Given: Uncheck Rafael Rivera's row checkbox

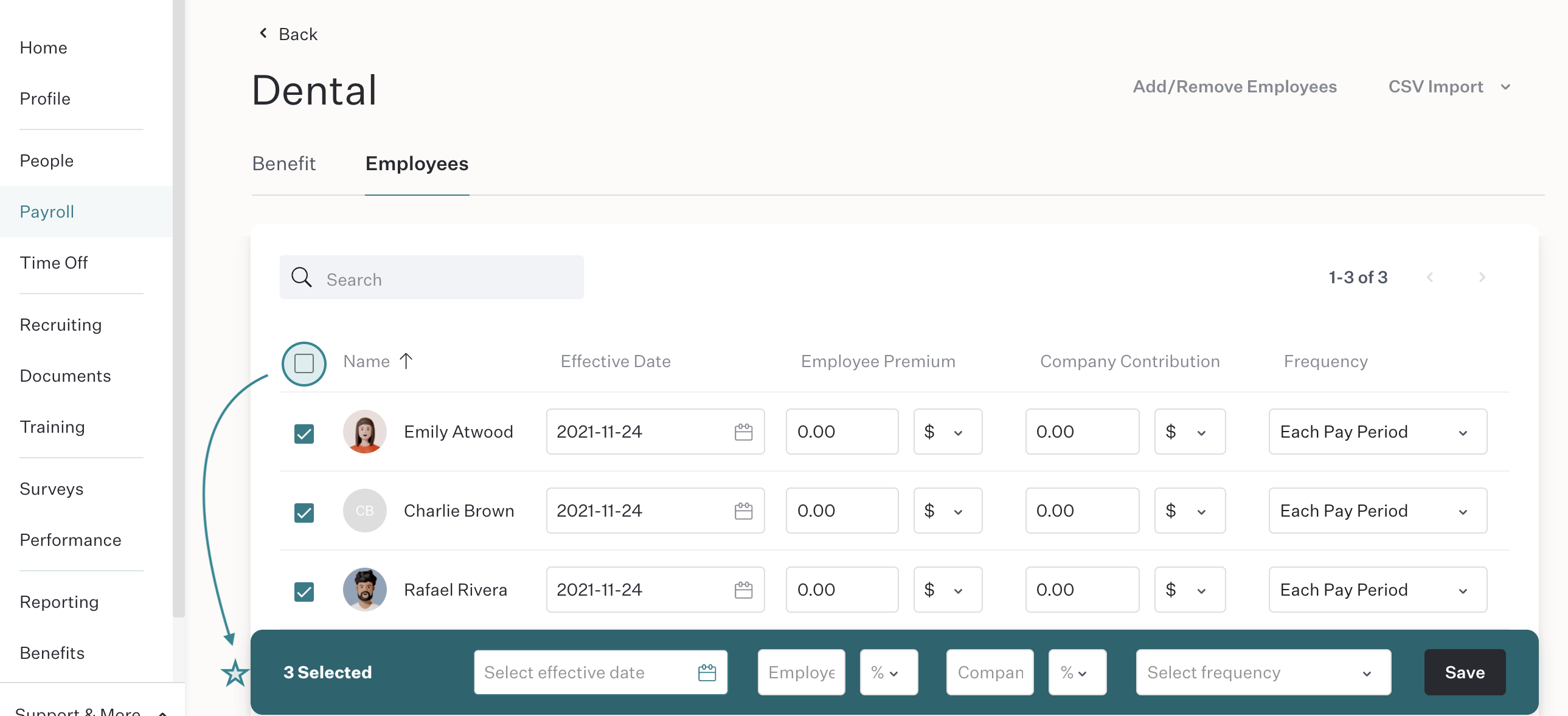Looking at the screenshot, I should (x=304, y=592).
